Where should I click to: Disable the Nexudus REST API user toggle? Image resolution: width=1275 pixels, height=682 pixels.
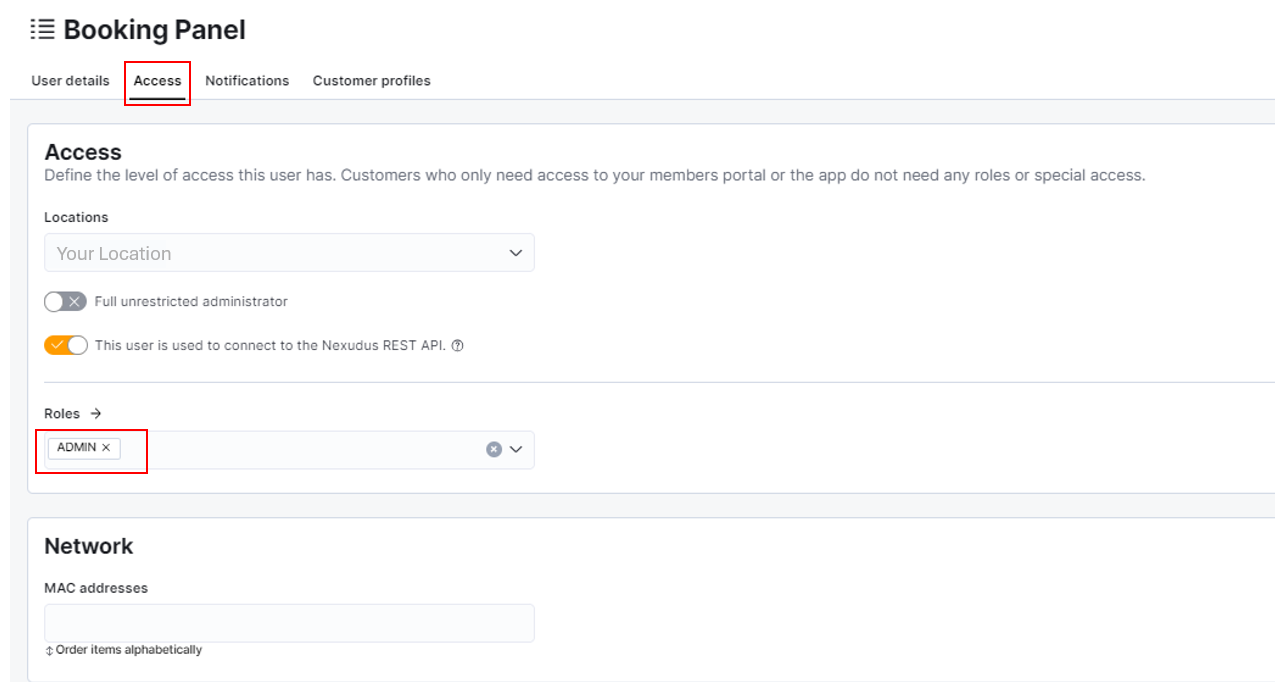65,346
